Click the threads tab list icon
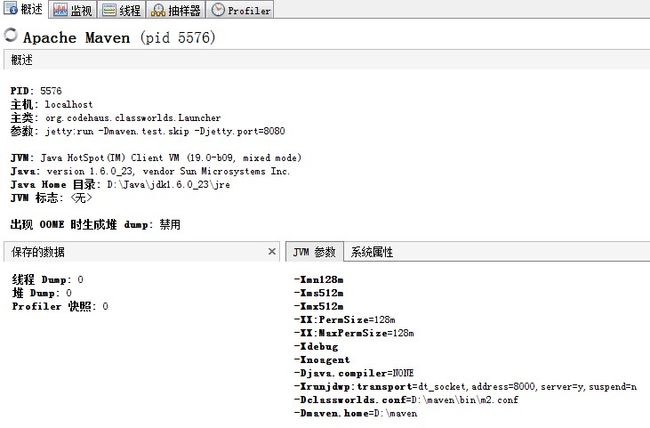Image resolution: width=650 pixels, height=428 pixels. pos(109,10)
